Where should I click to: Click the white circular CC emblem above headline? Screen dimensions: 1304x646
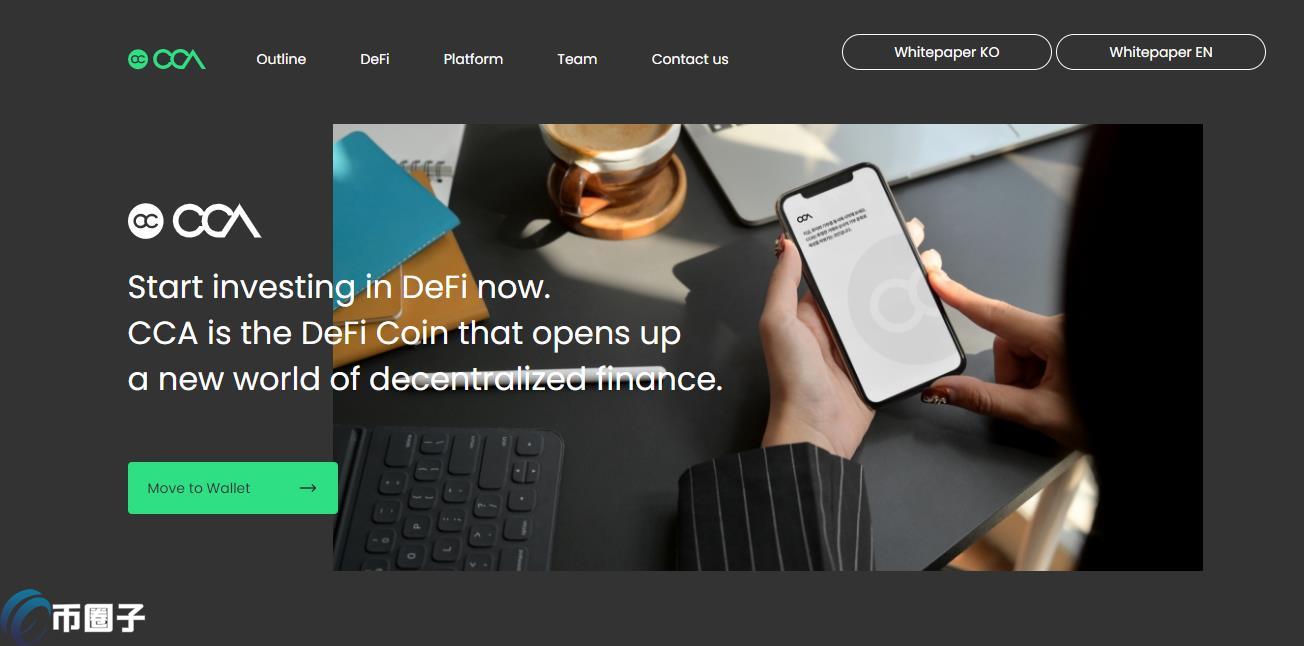(146, 221)
